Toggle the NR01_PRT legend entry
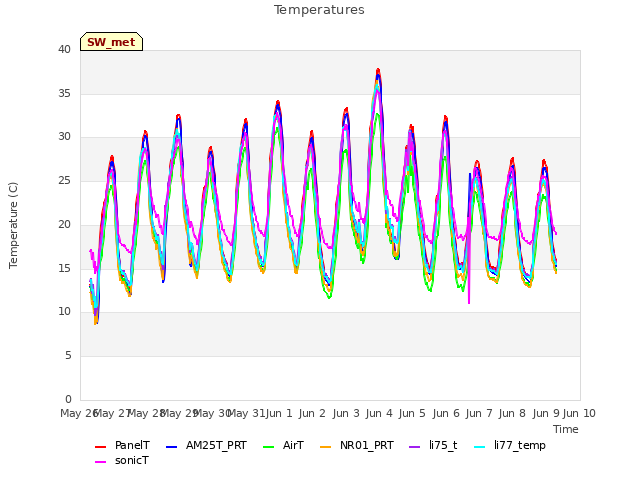 pyautogui.click(x=357, y=445)
